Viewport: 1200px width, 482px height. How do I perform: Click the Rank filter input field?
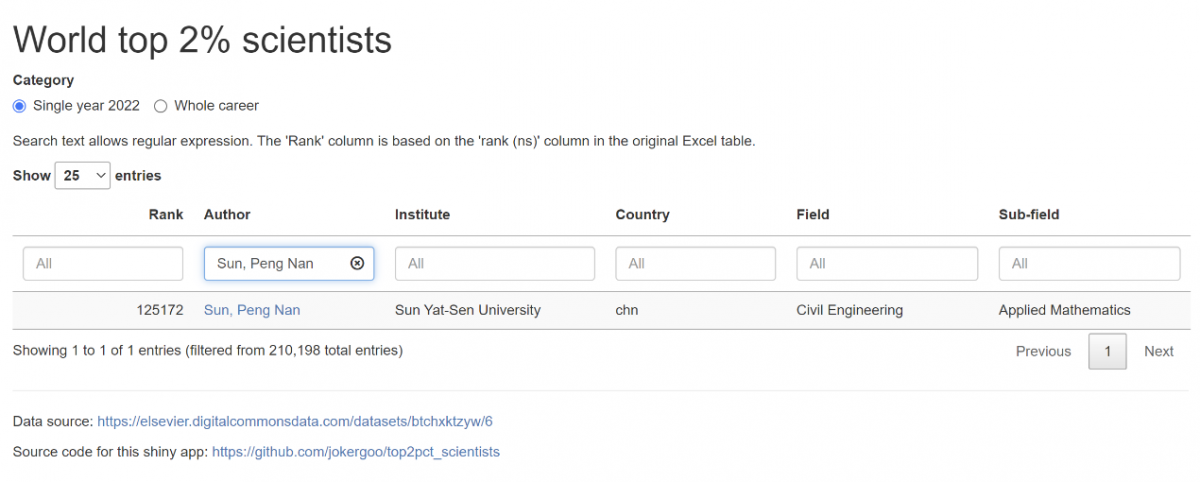click(103, 263)
